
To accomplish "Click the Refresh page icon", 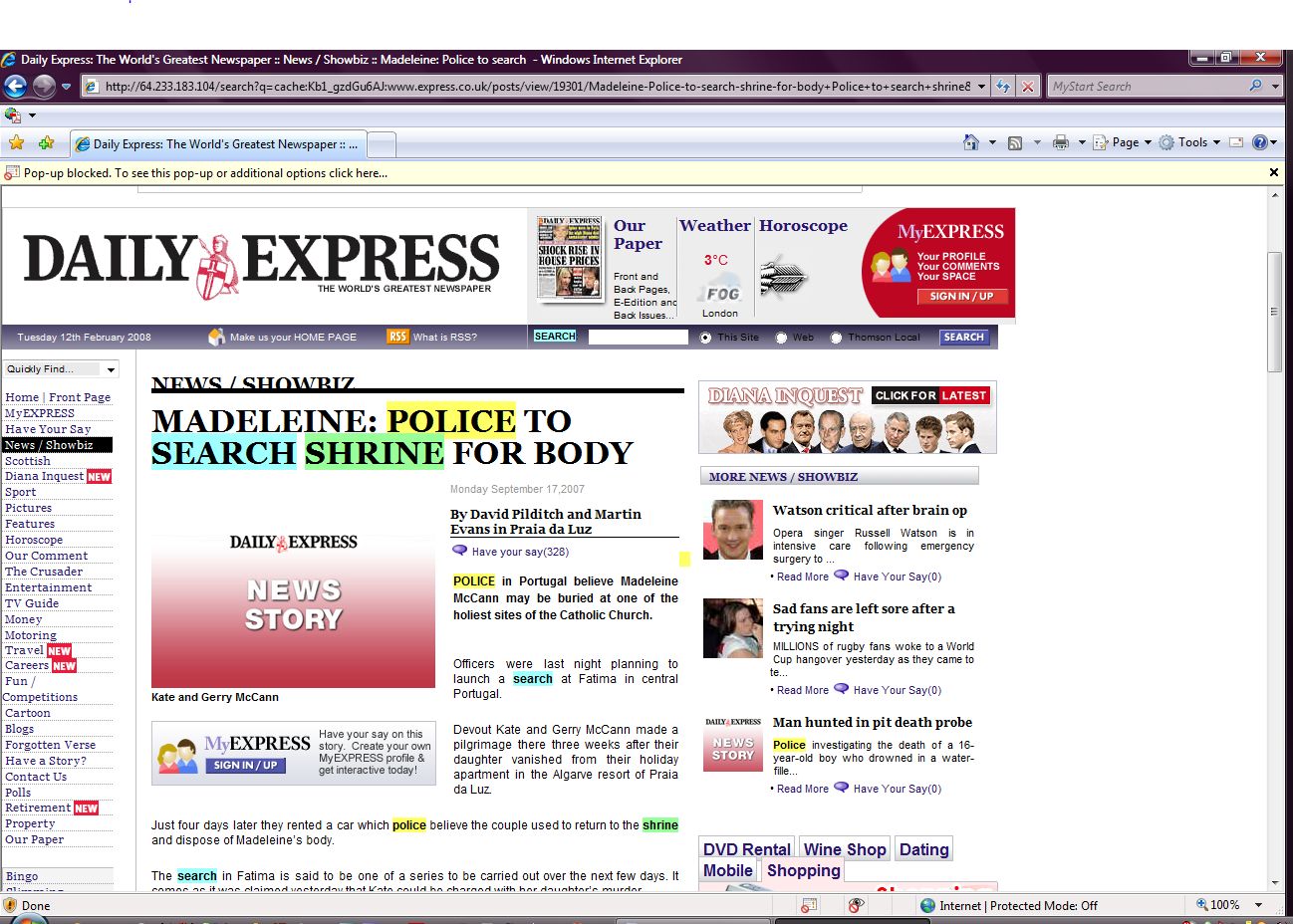I will [x=1003, y=87].
